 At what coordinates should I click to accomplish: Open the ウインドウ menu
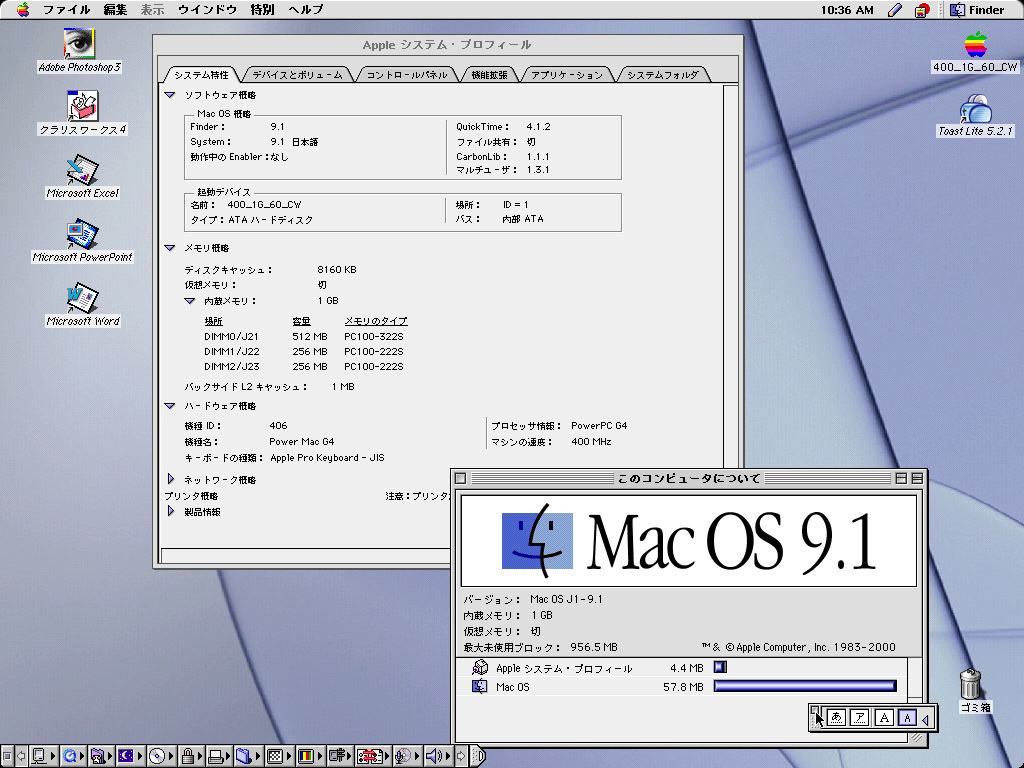tap(208, 10)
